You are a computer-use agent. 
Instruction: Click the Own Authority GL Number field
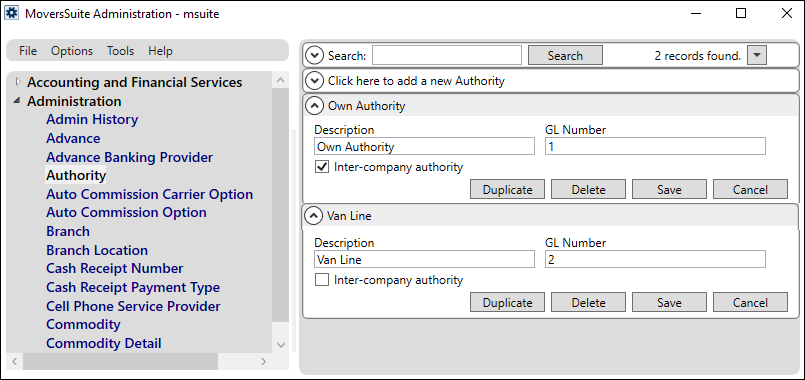[x=655, y=146]
